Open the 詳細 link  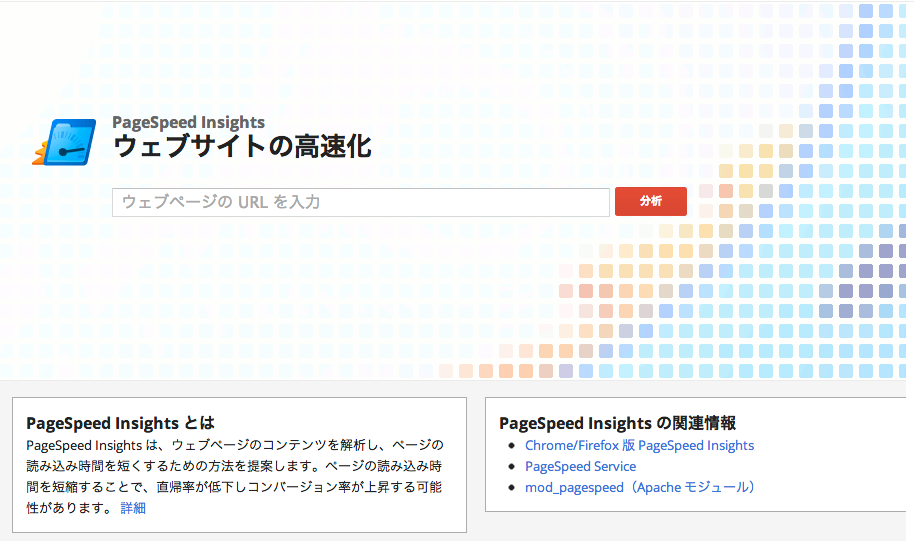(x=133, y=508)
